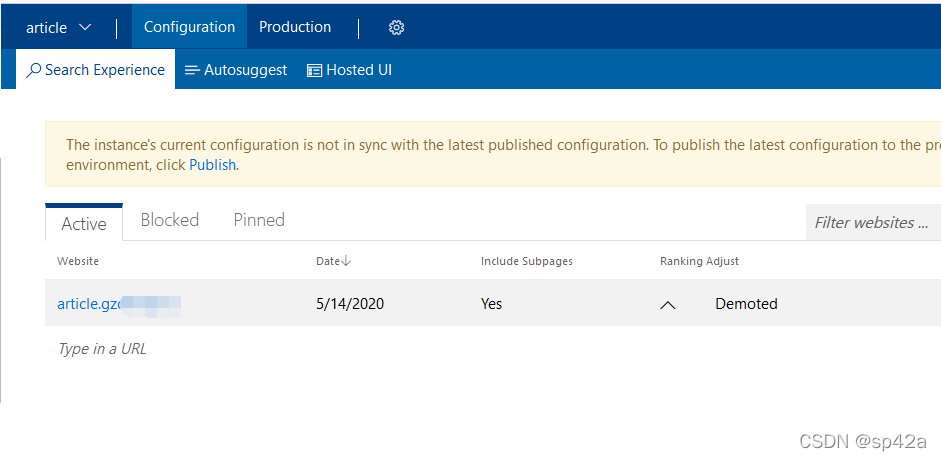Image resolution: width=941 pixels, height=461 pixels.
Task: Open the settings gear icon
Action: click(x=396, y=28)
